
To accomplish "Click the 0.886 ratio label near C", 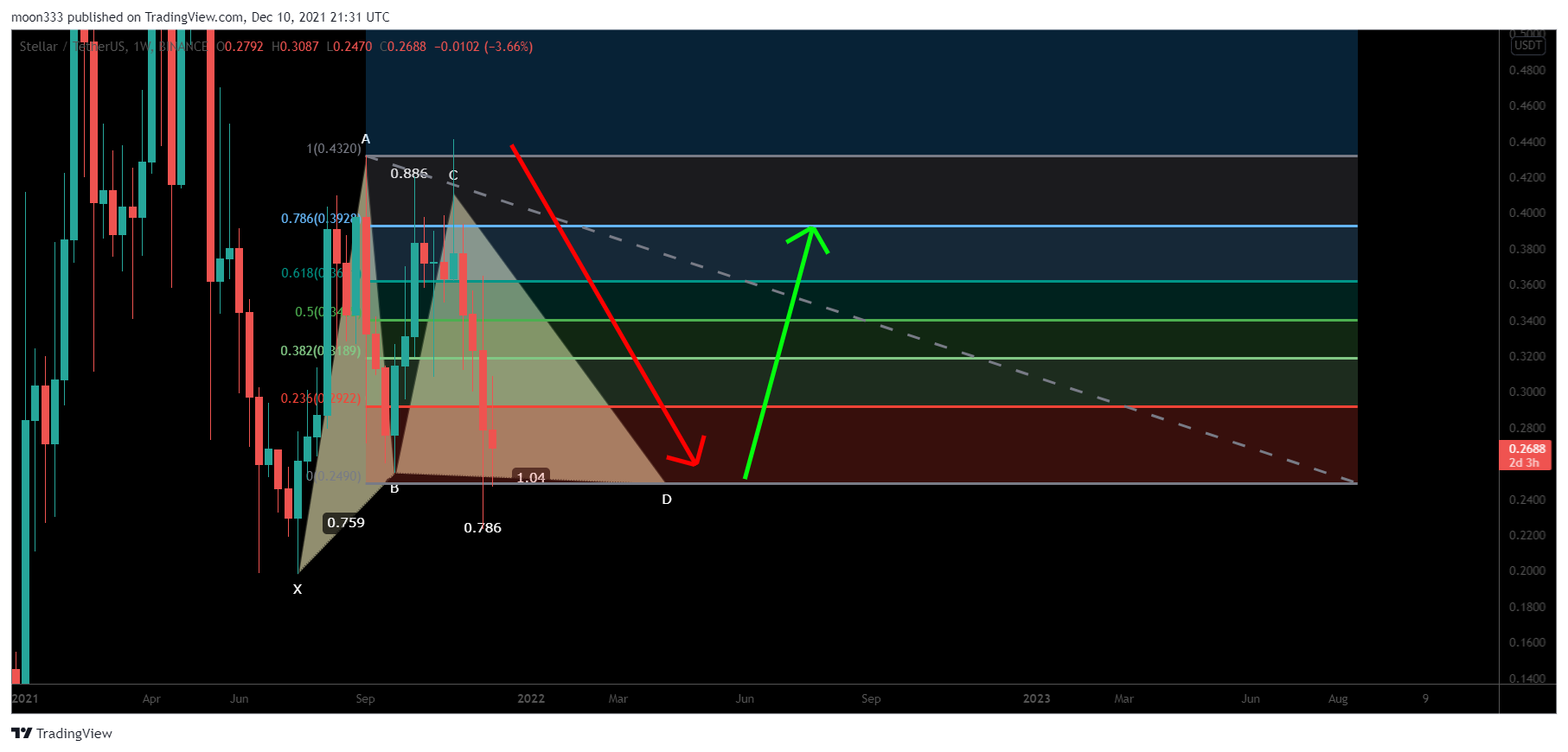I will (x=409, y=174).
